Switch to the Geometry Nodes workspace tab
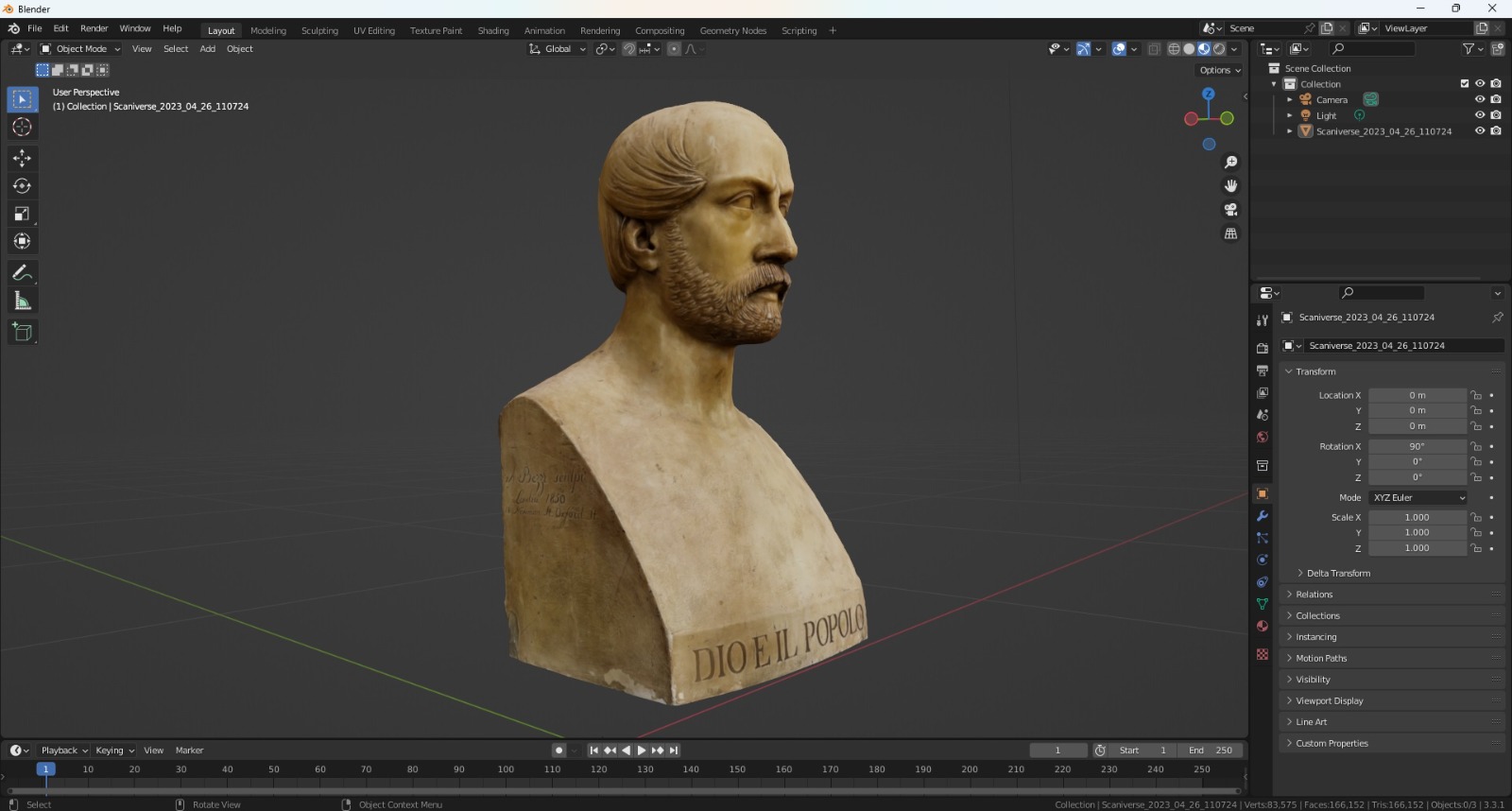Viewport: 1512px width, 811px height. (733, 30)
